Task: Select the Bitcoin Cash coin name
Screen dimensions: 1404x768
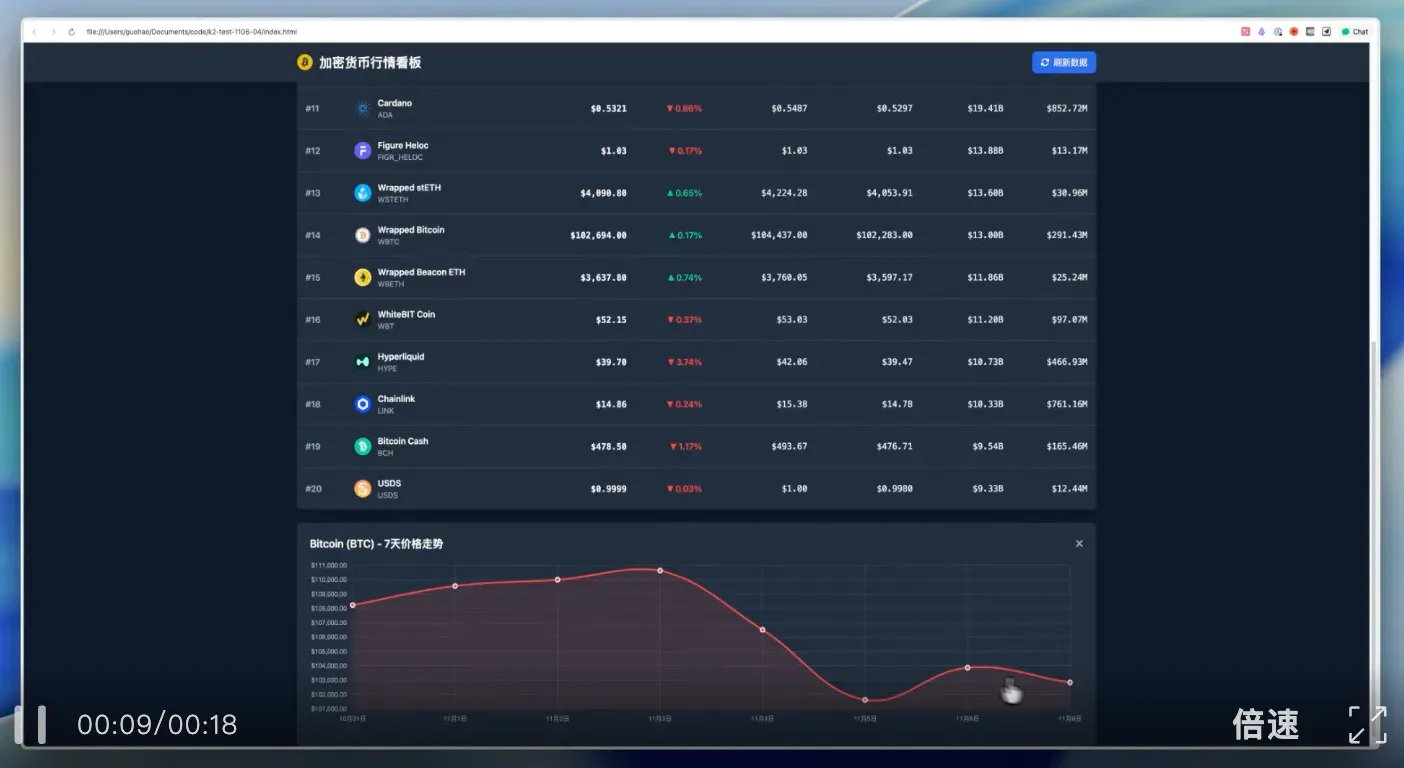Action: click(403, 441)
